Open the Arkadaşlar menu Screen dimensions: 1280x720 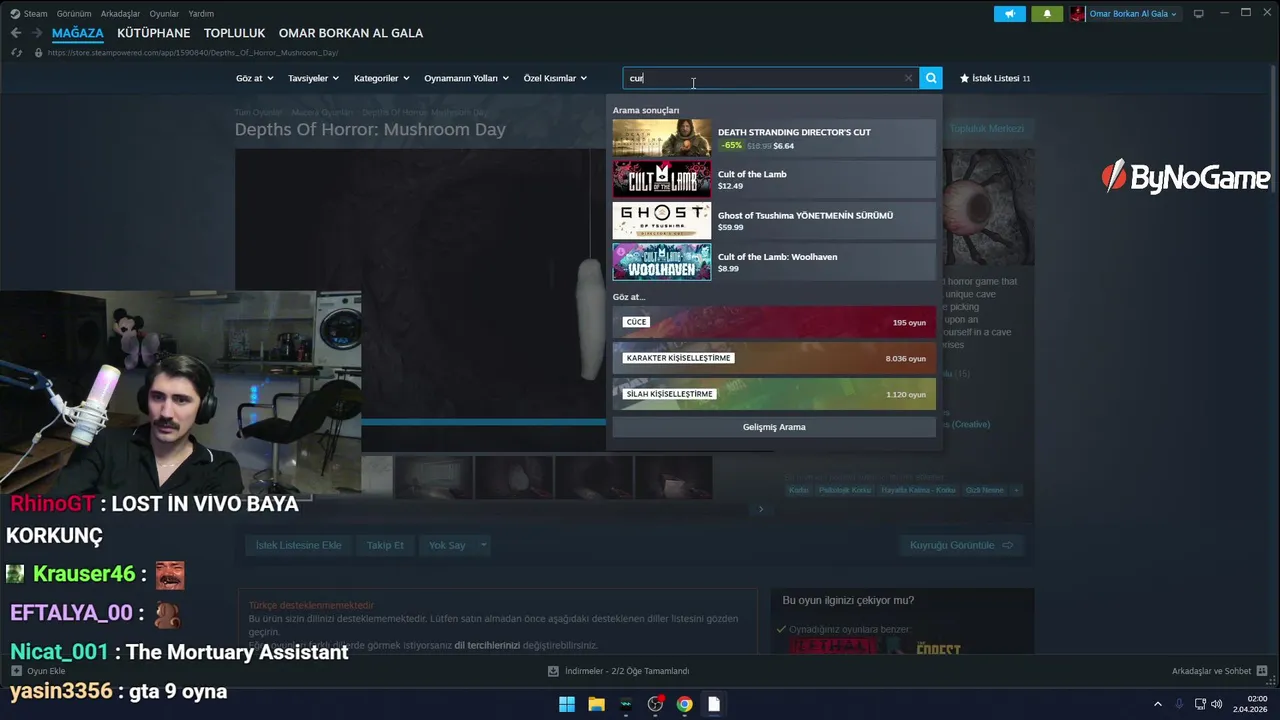(x=121, y=14)
